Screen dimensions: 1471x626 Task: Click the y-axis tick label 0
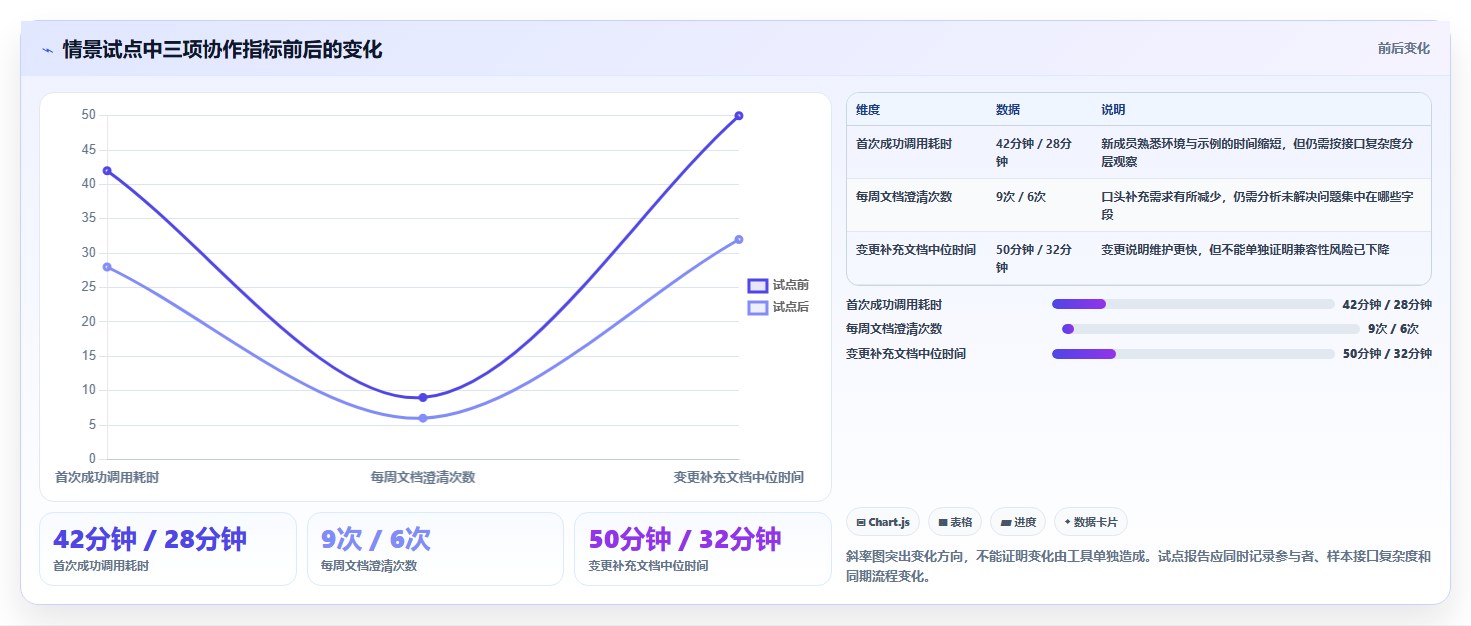92,459
